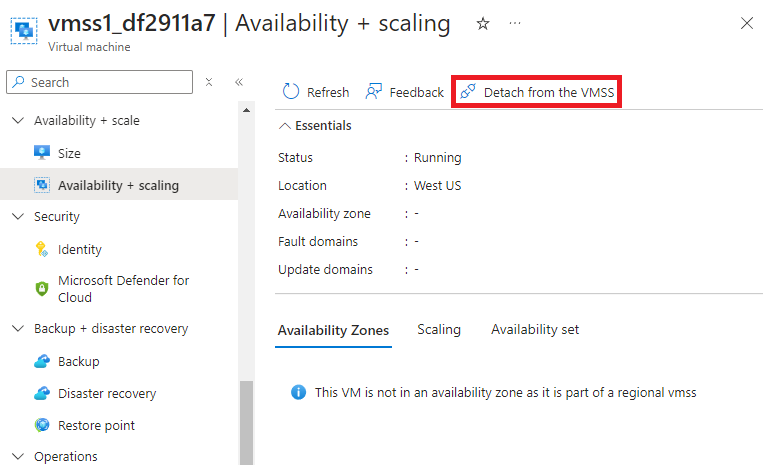Favorite this page with the star icon

(x=483, y=24)
